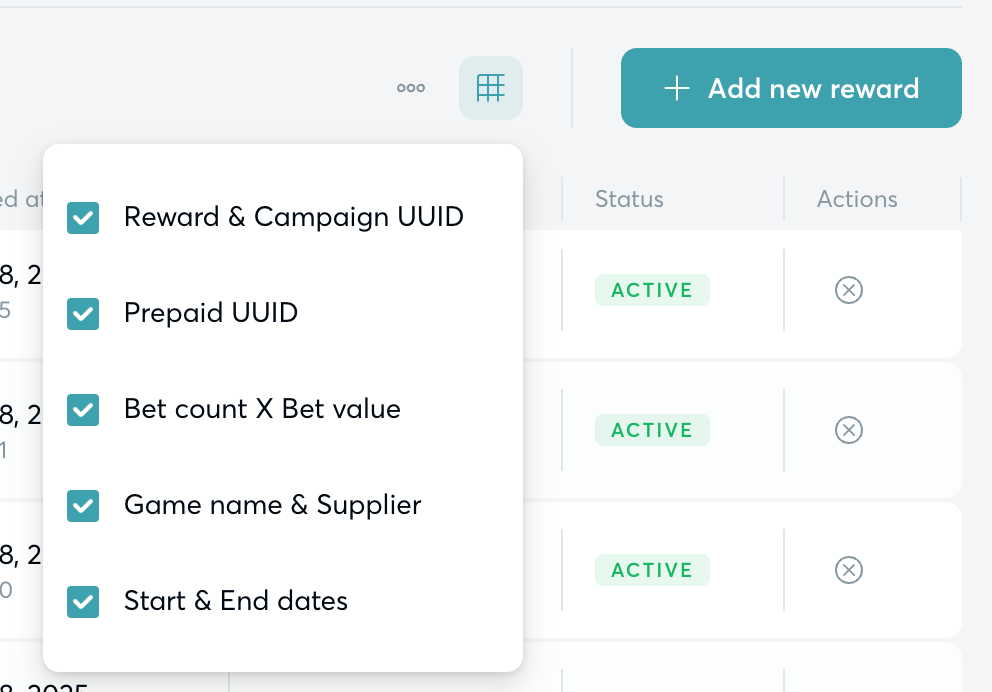This screenshot has width=992, height=692.
Task: Click the Game name & Supplier label
Action: click(273, 505)
